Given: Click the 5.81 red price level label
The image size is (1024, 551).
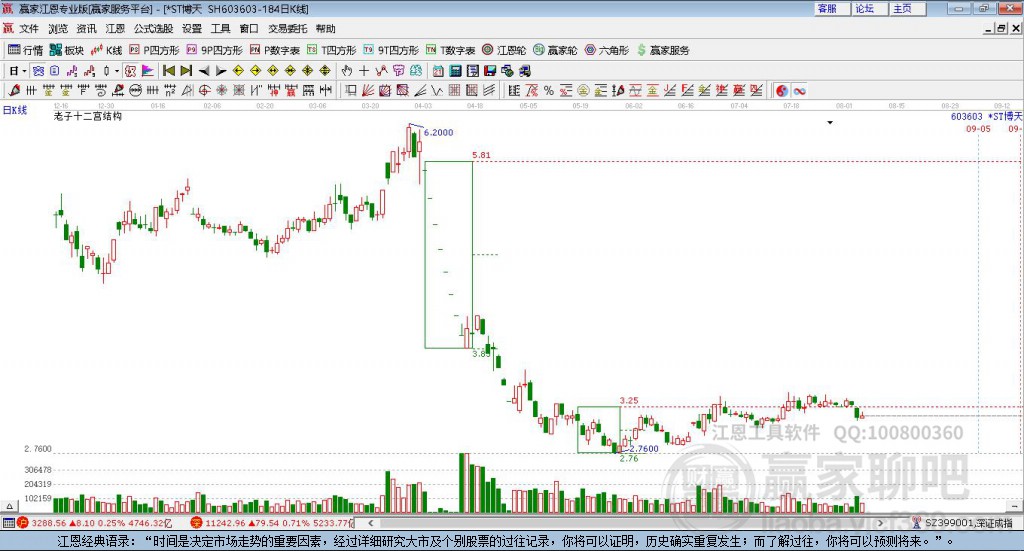Looking at the screenshot, I should (481, 155).
